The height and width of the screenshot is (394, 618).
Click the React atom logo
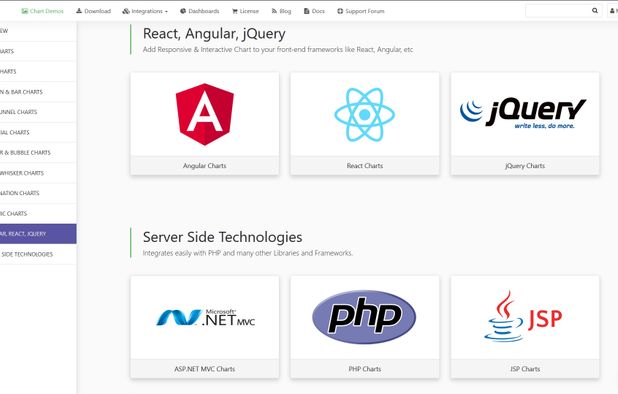pos(365,115)
